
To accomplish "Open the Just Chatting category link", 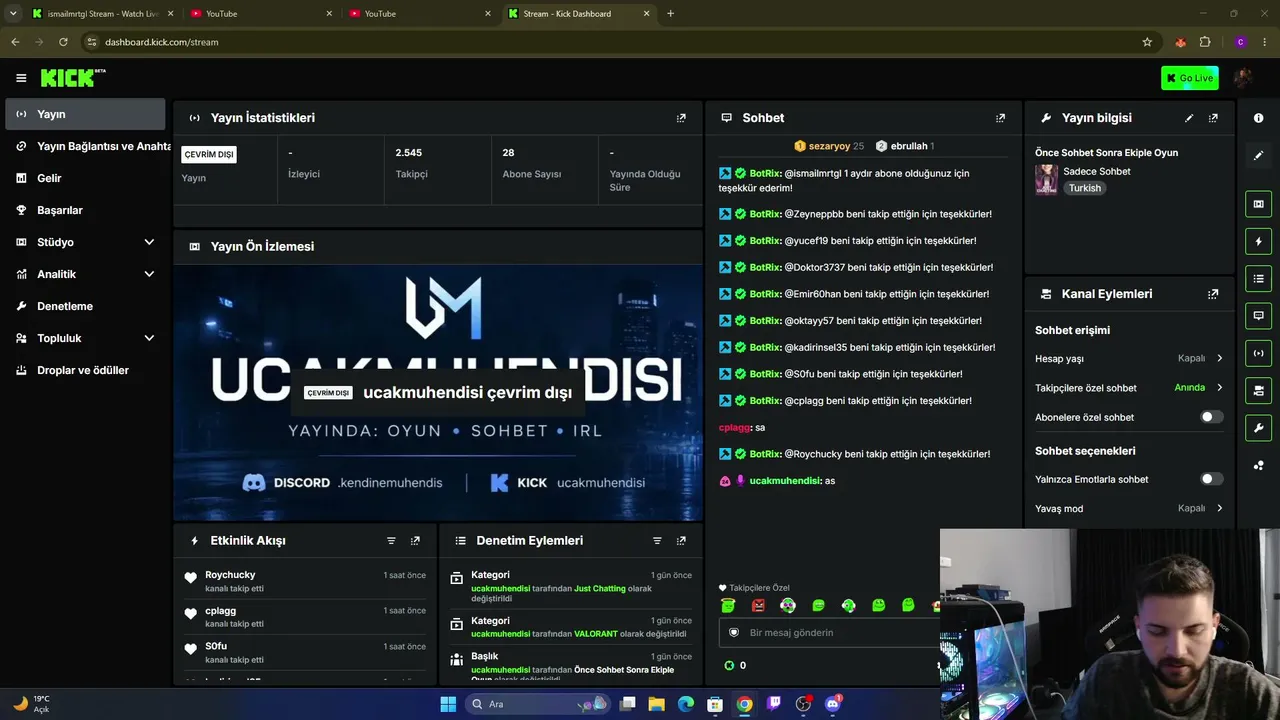I will [x=600, y=589].
